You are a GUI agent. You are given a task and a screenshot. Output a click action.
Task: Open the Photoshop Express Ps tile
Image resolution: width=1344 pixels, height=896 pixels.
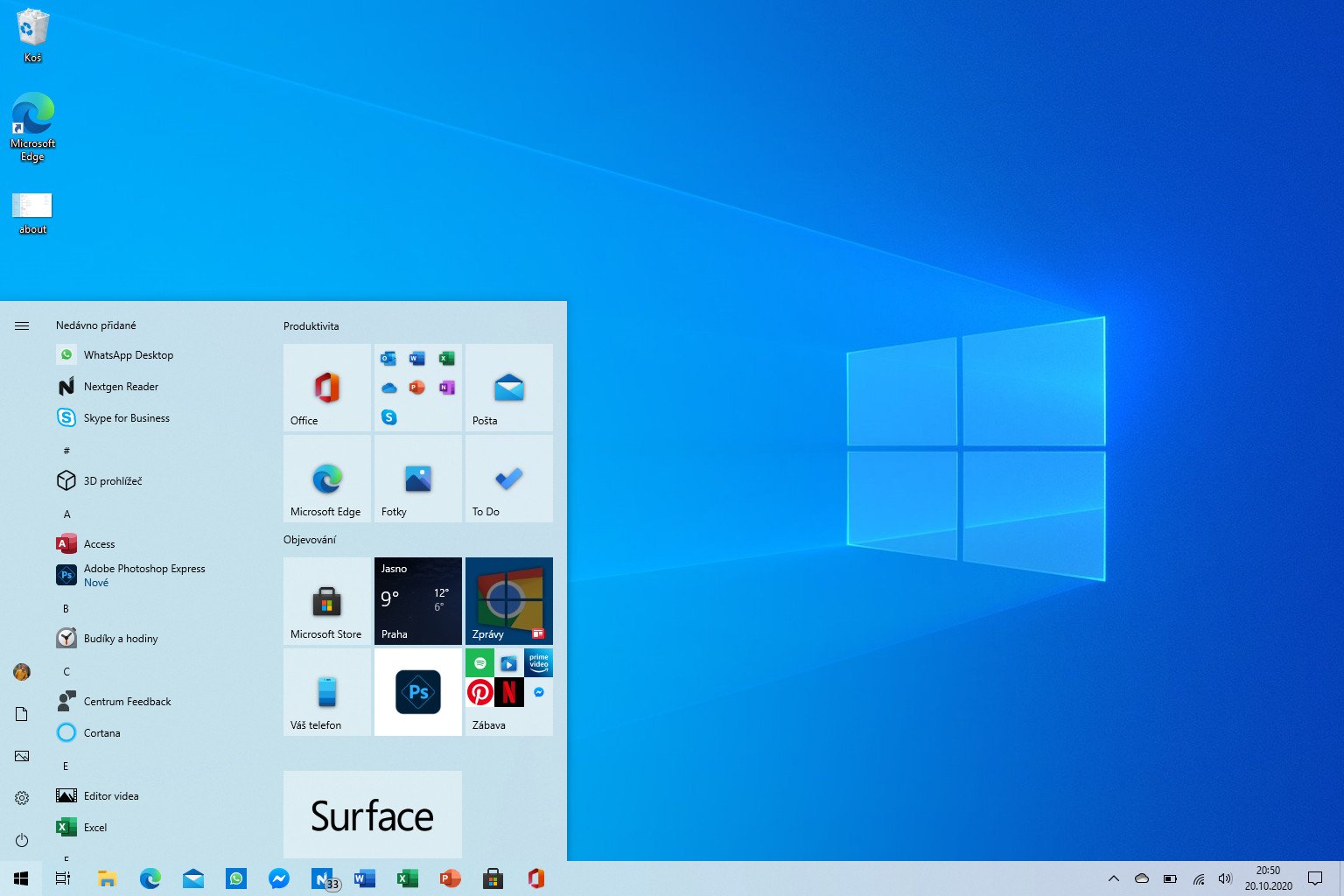pyautogui.click(x=418, y=692)
